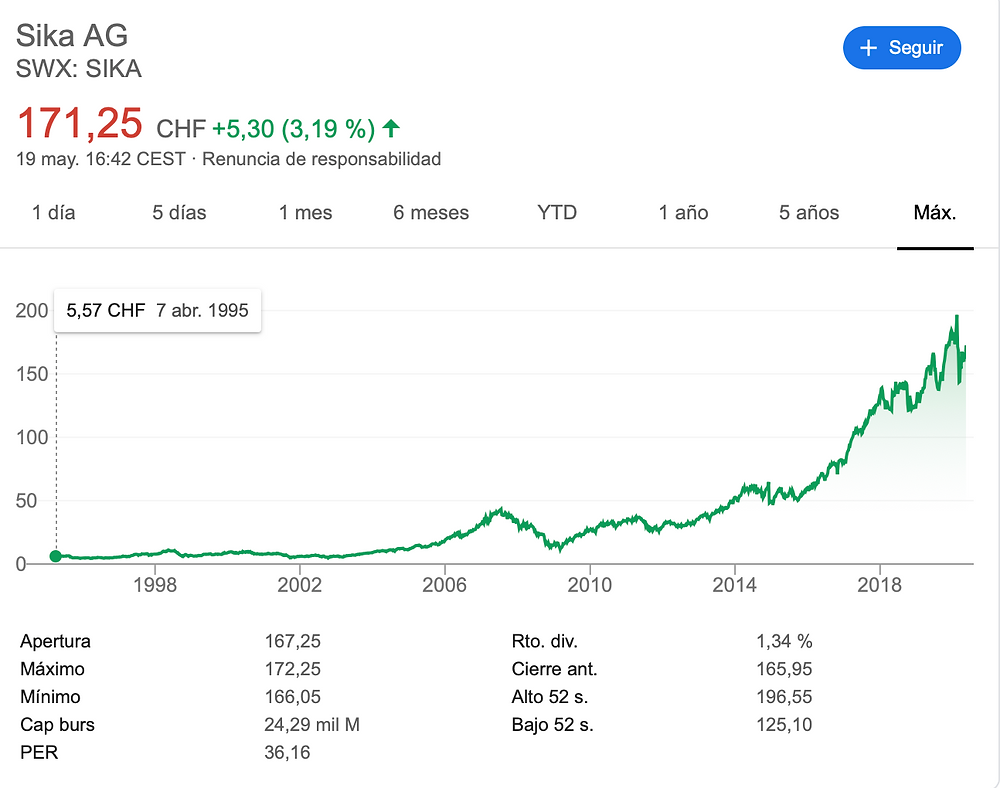The height and width of the screenshot is (788, 1000).
Task: Click the Máximo value 172,25
Action: click(293, 669)
